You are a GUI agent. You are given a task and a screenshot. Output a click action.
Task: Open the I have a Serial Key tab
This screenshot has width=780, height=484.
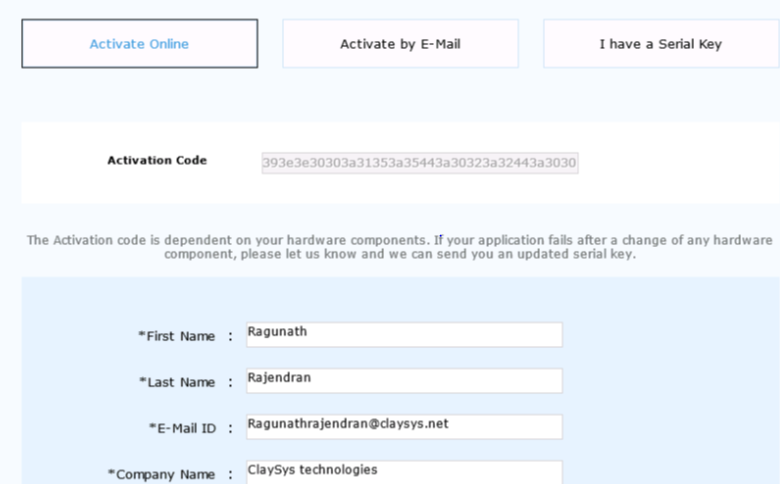click(x=661, y=44)
